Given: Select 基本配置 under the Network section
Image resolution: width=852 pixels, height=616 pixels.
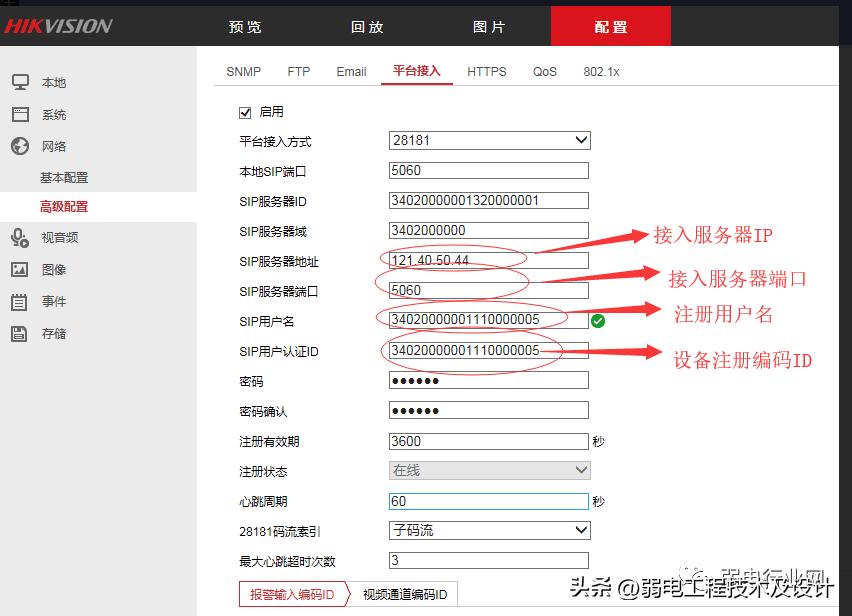Looking at the screenshot, I should [64, 177].
